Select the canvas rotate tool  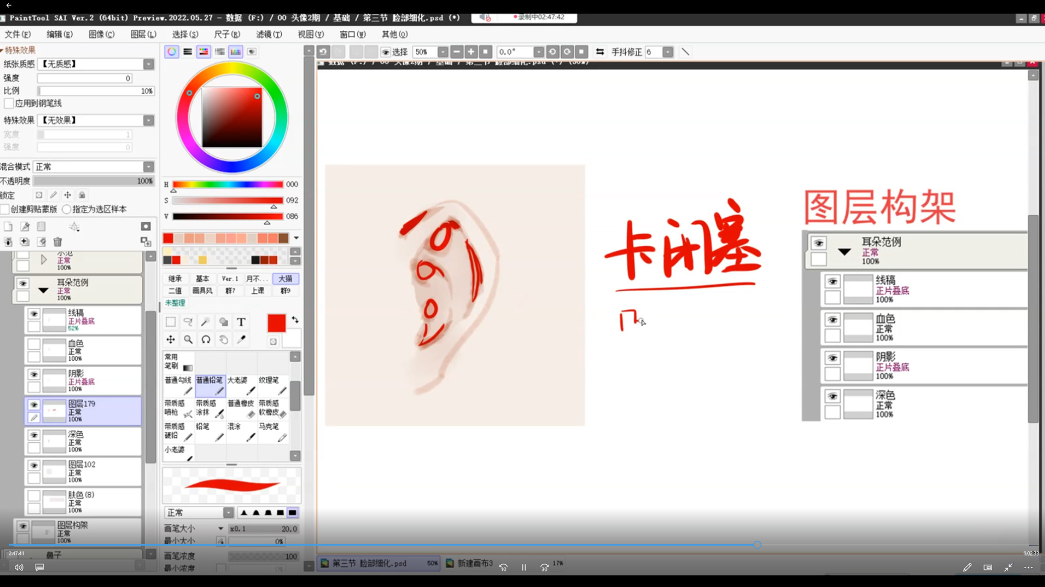(205, 340)
